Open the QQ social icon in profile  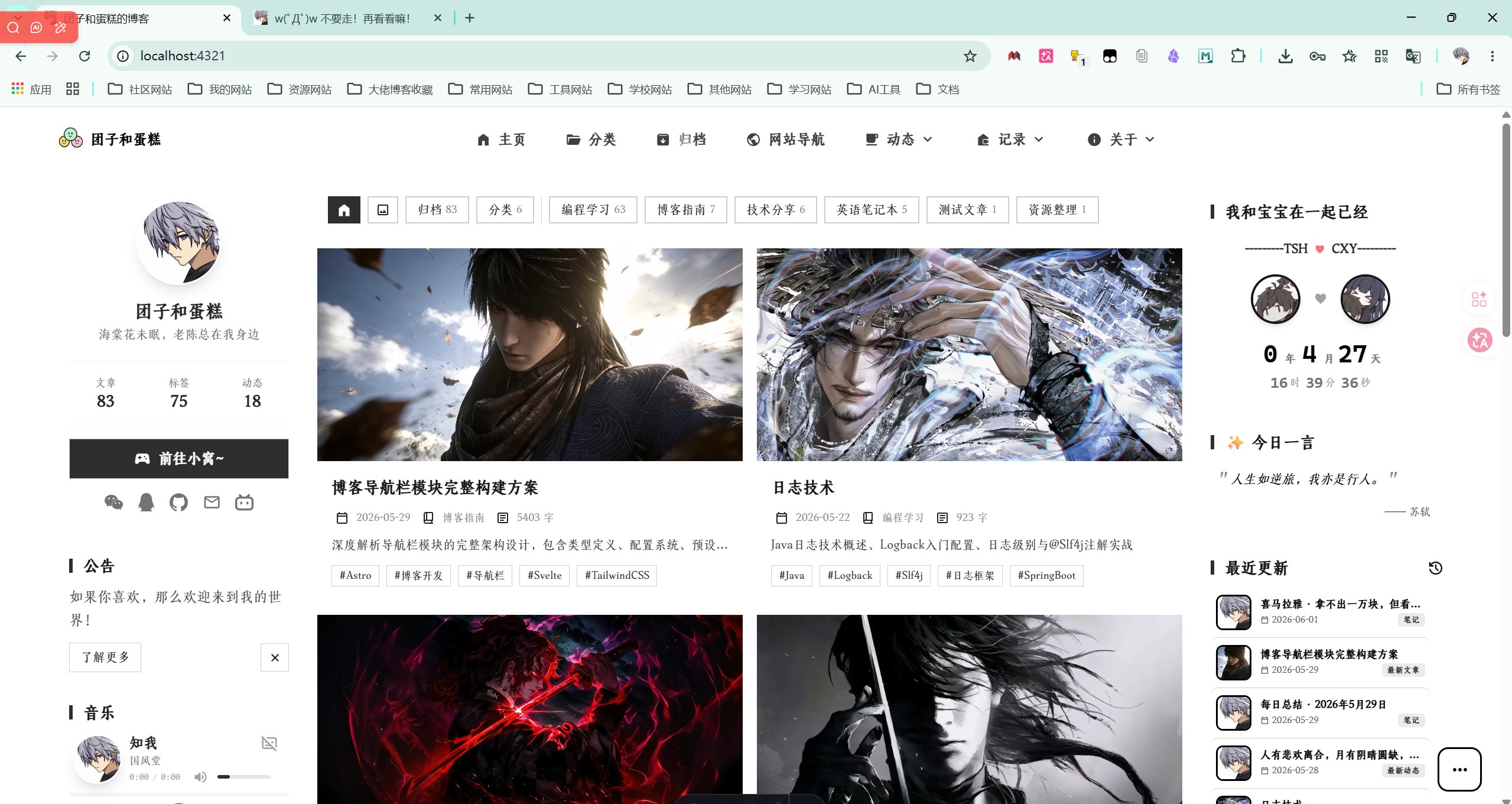tap(146, 502)
